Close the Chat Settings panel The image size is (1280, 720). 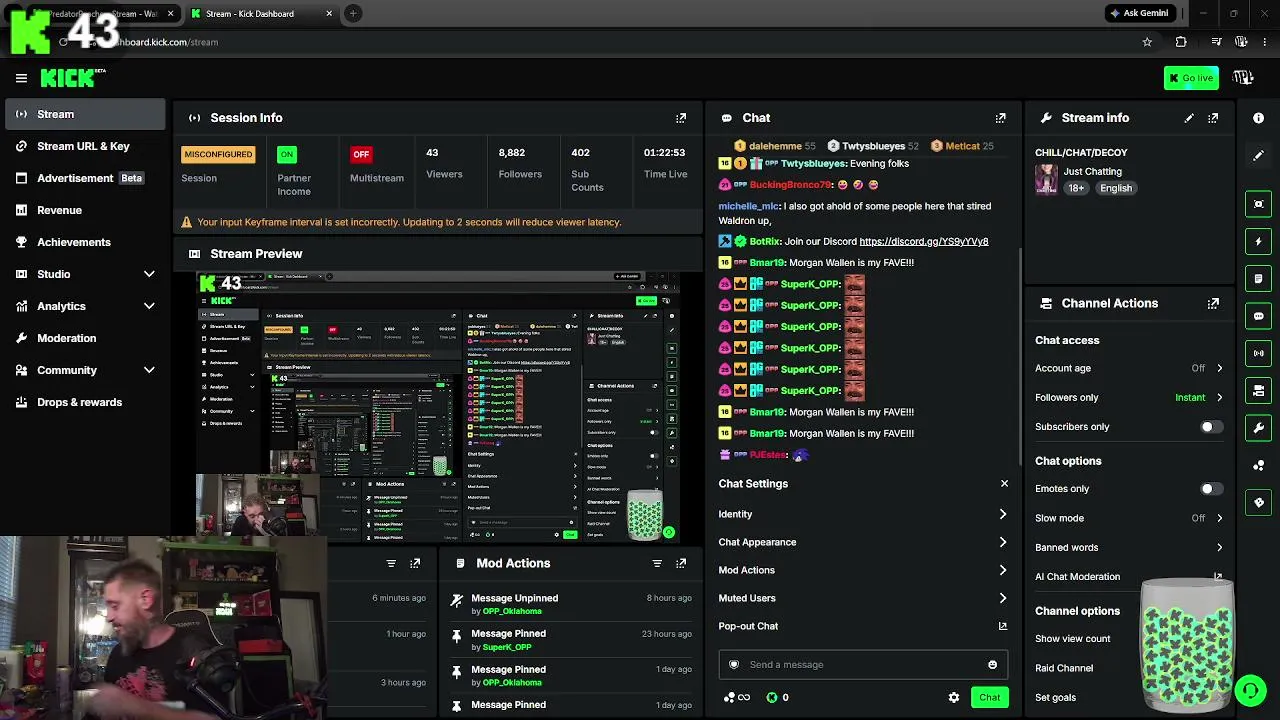tap(1004, 484)
